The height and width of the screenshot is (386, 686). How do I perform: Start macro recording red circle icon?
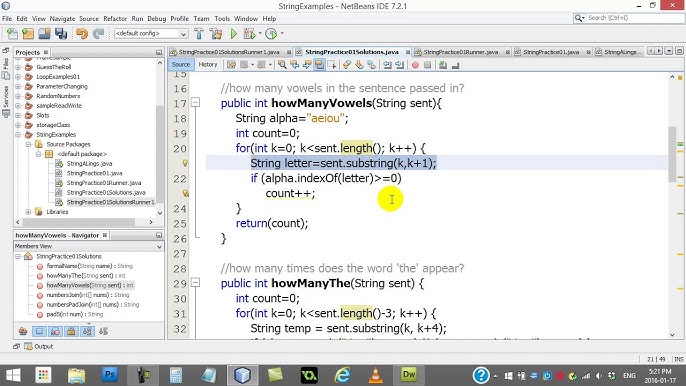click(x=415, y=65)
